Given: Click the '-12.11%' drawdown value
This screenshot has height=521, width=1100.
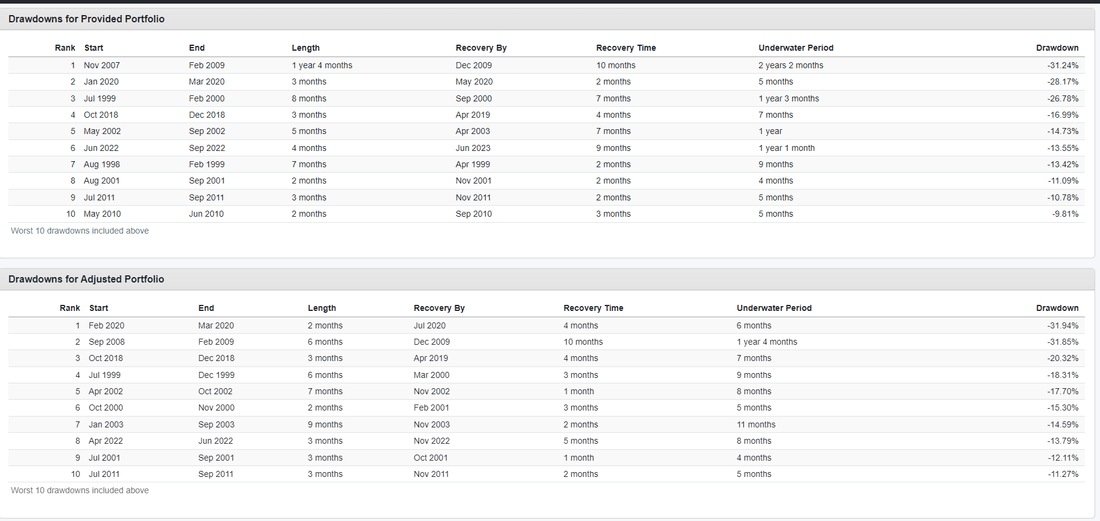Looking at the screenshot, I should pyautogui.click(x=1063, y=458).
